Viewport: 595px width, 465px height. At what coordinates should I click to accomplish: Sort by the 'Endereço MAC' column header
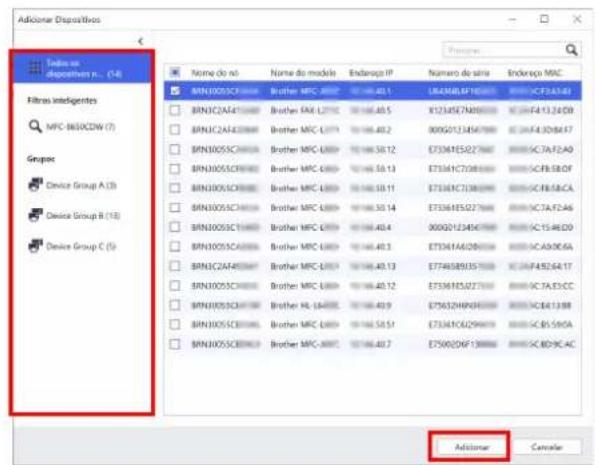534,73
